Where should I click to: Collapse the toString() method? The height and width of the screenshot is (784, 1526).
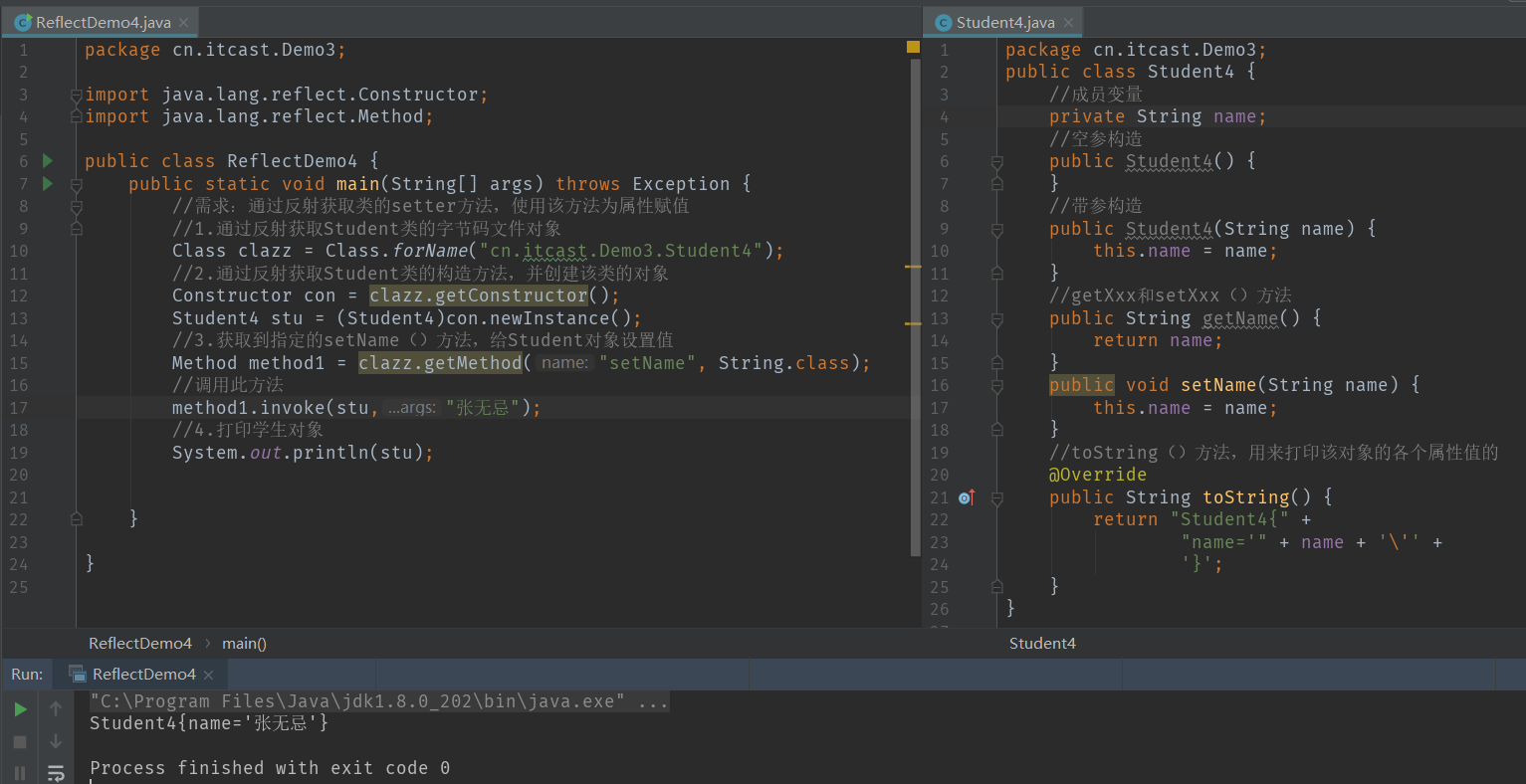pyautogui.click(x=996, y=497)
